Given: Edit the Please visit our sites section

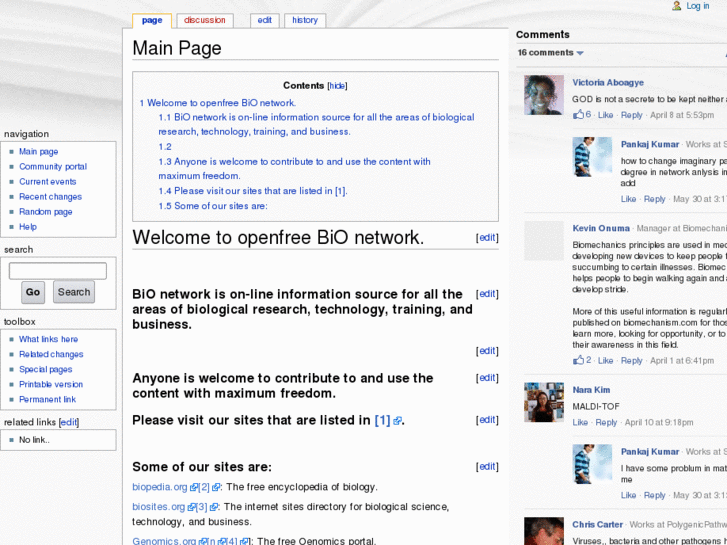Looking at the screenshot, I should [x=487, y=420].
